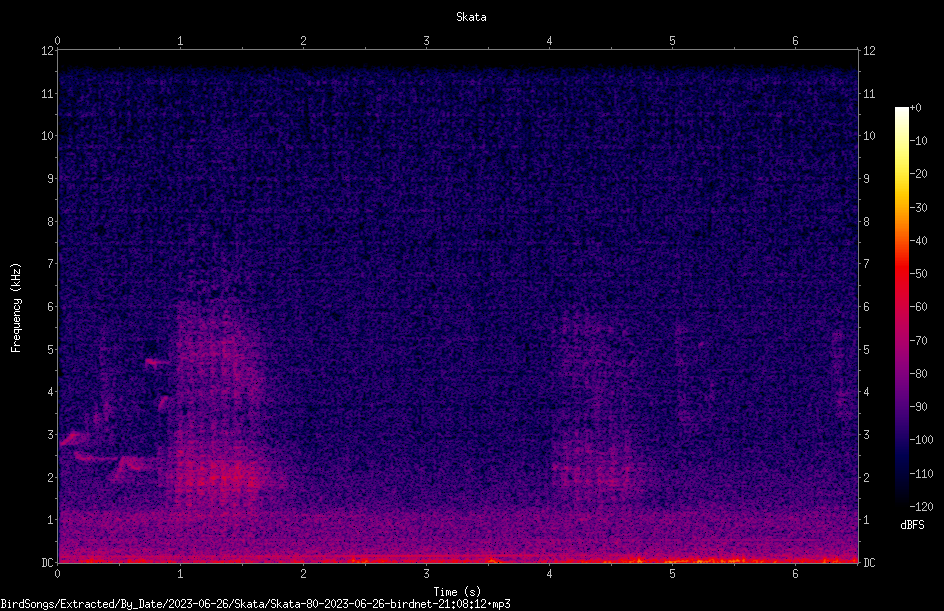Click the '-70' color scale value
944x611 pixels.
click(919, 341)
